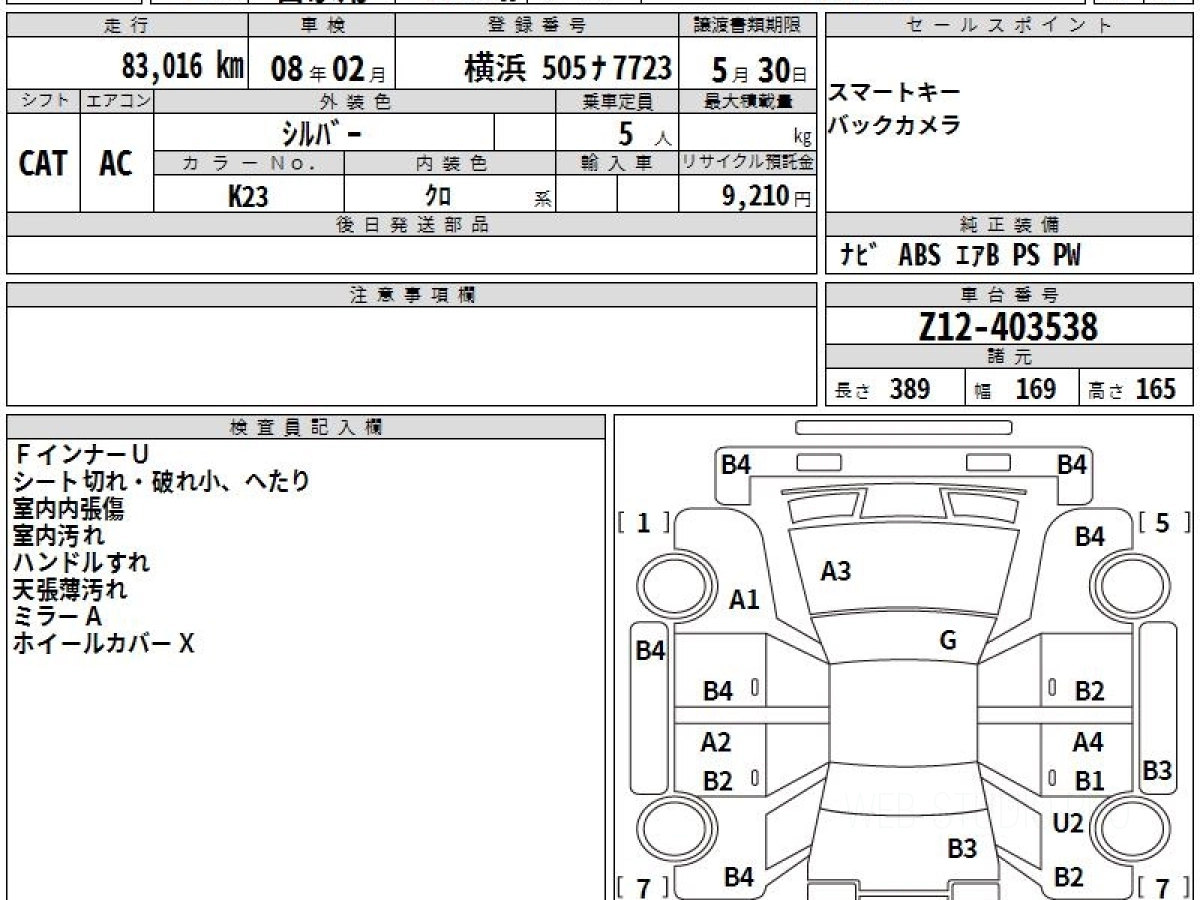Select the B1 damage mark
The height and width of the screenshot is (900, 1200).
1090,781
